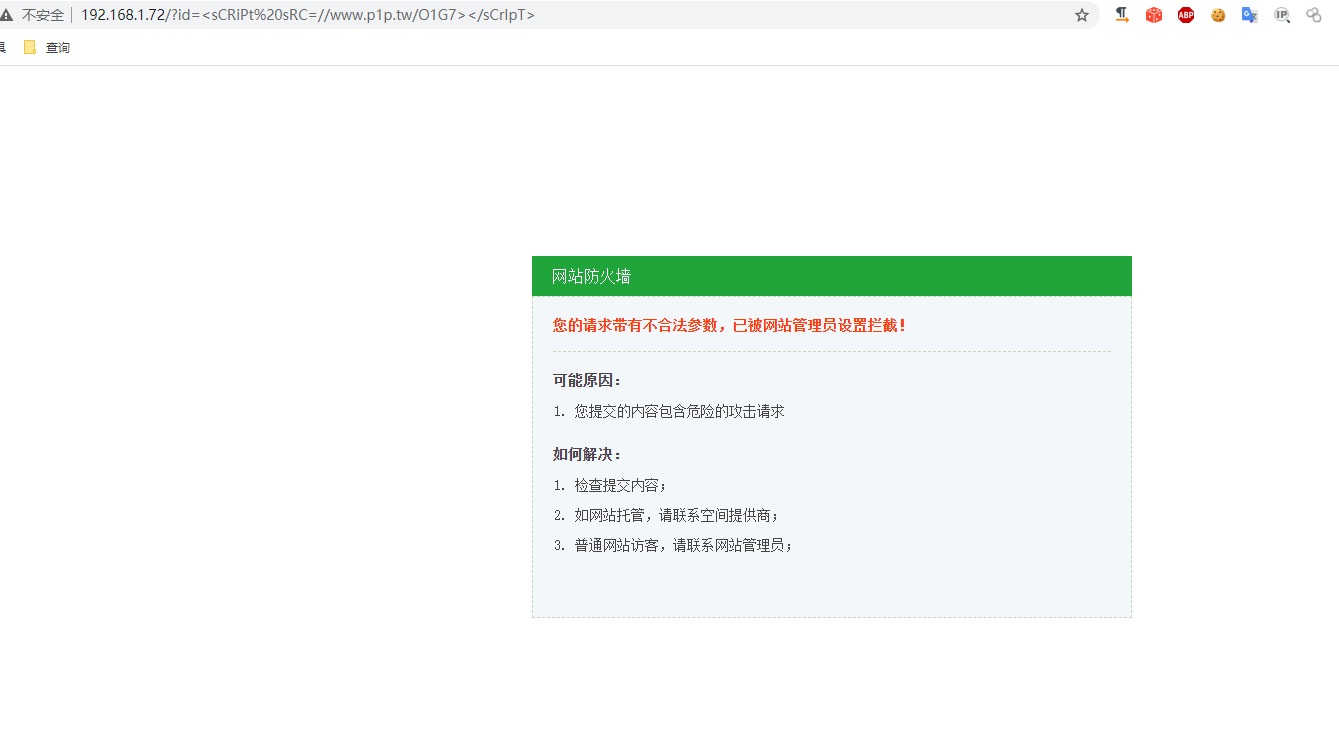Open the red dice extension

pos(1154,15)
